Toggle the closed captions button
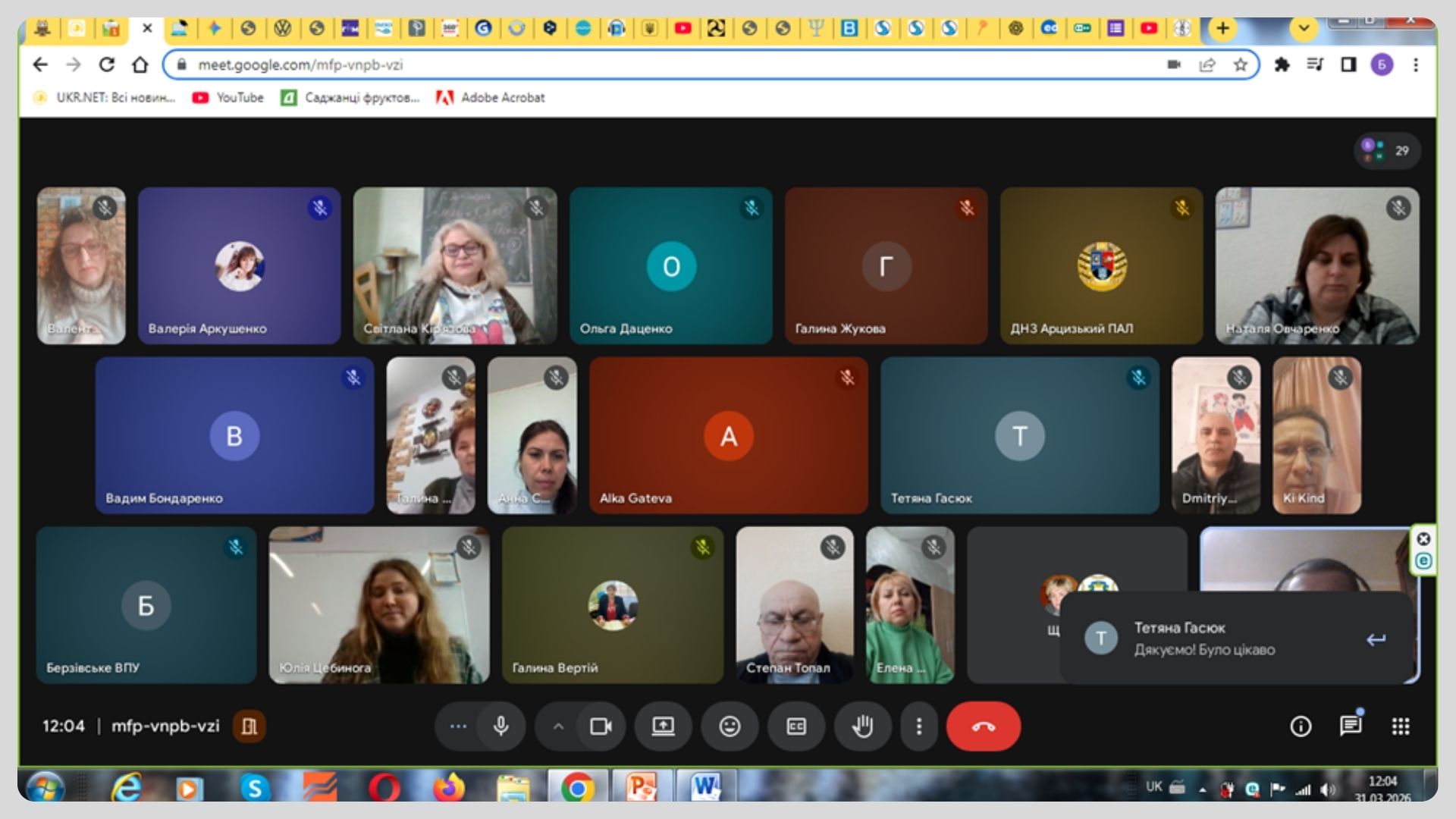 pyautogui.click(x=796, y=726)
